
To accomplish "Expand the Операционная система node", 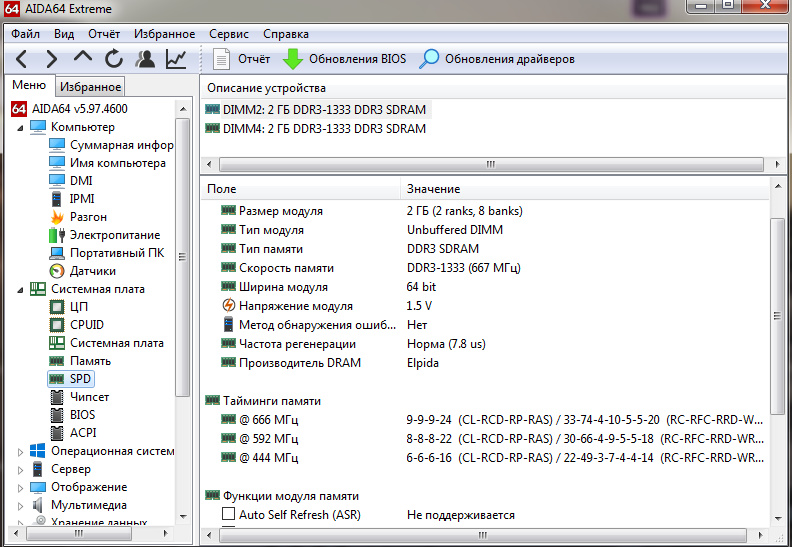I will pos(20,452).
